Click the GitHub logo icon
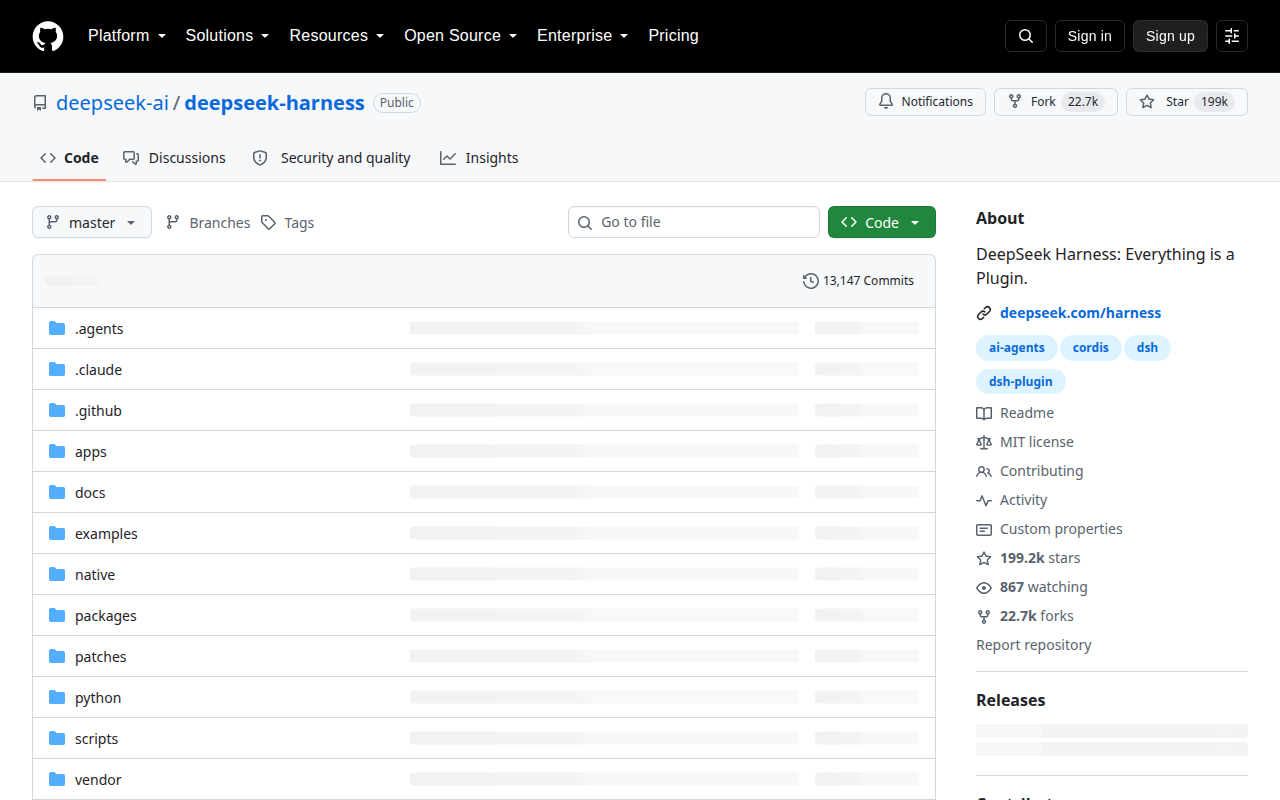Viewport: 1280px width, 800px height. point(48,36)
